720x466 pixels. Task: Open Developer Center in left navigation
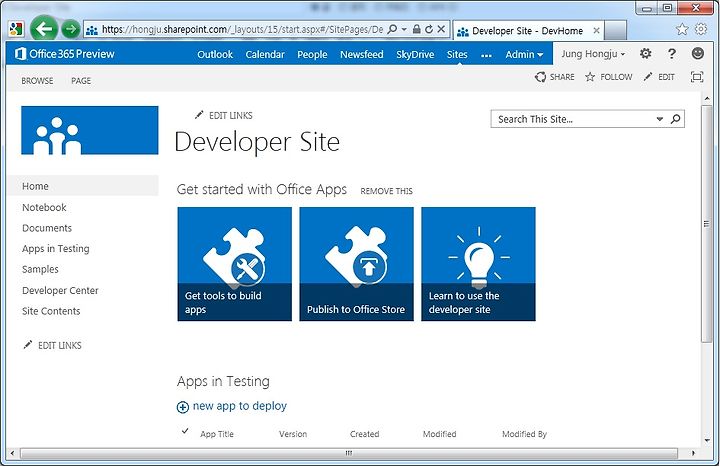[60, 291]
